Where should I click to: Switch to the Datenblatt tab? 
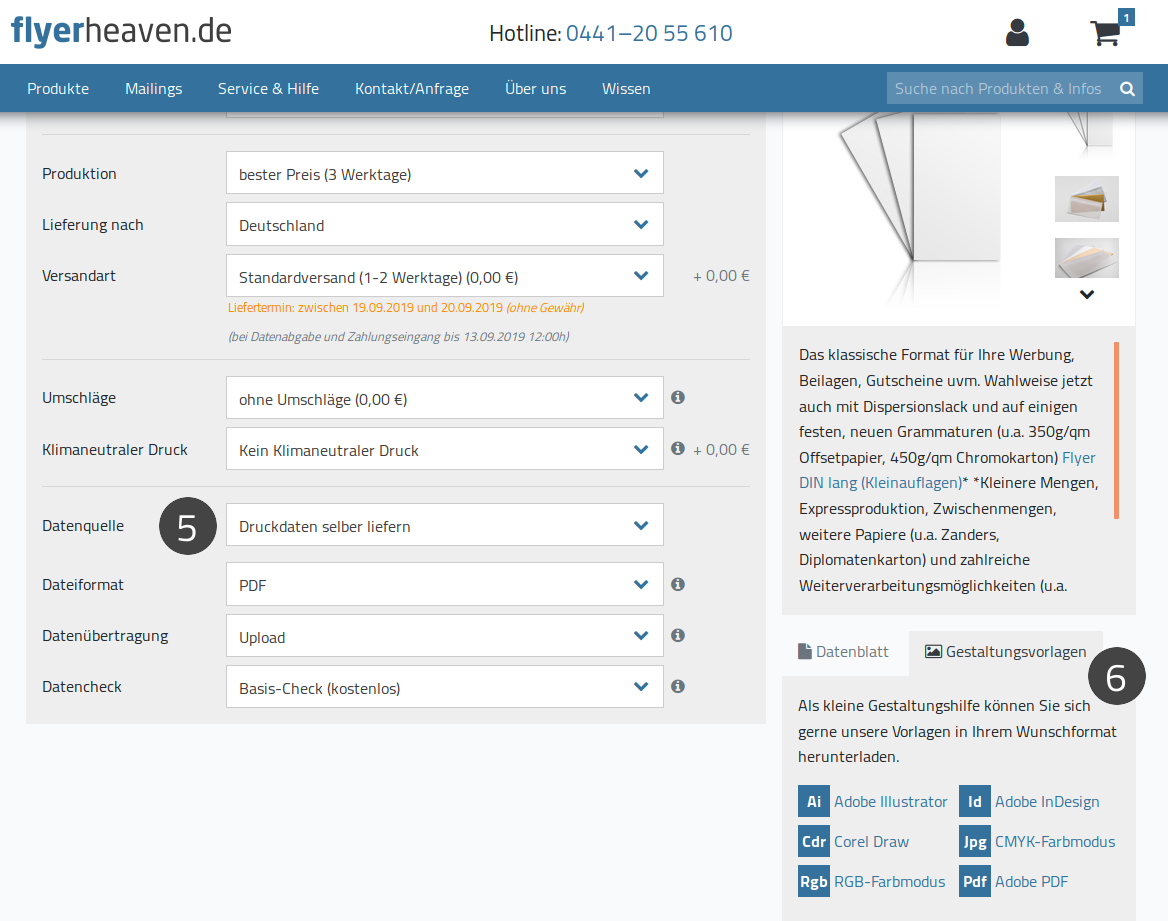[x=843, y=652]
